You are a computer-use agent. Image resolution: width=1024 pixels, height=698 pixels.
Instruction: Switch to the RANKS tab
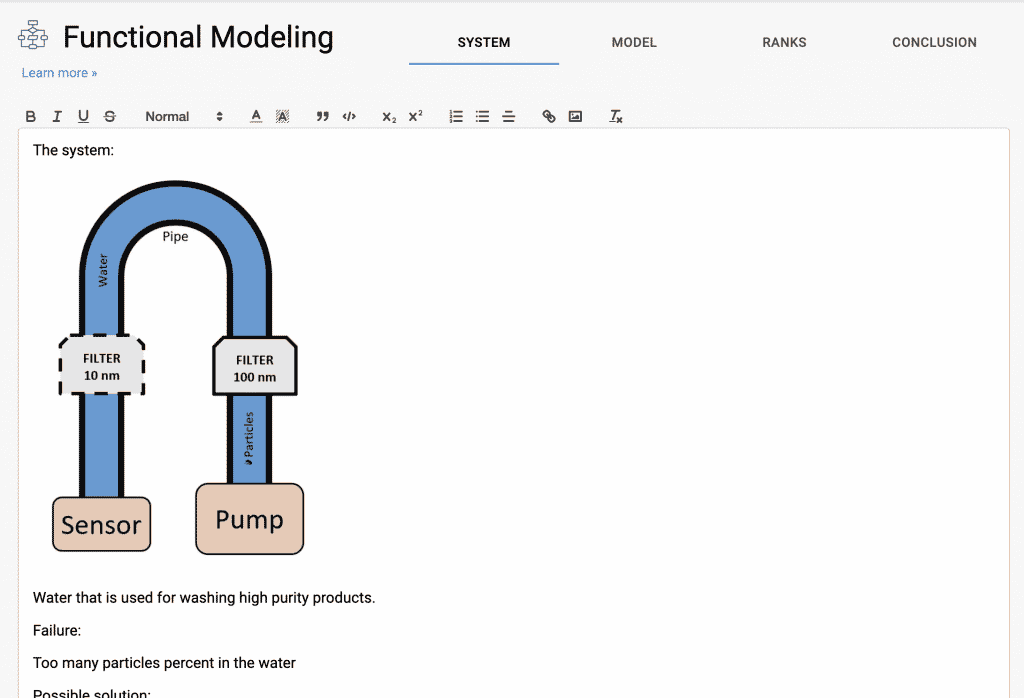(784, 42)
